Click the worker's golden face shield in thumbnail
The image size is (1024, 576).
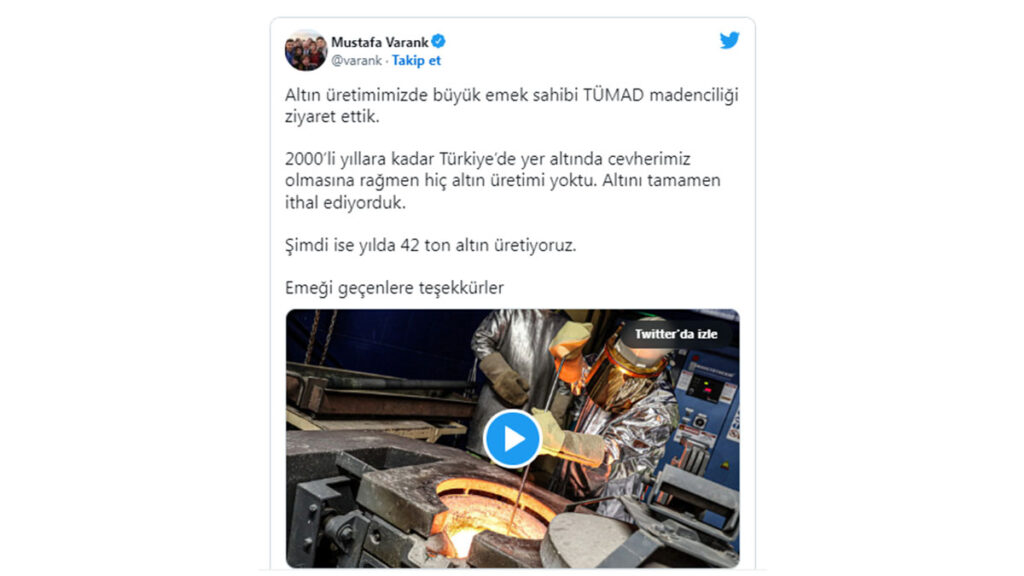click(x=616, y=382)
